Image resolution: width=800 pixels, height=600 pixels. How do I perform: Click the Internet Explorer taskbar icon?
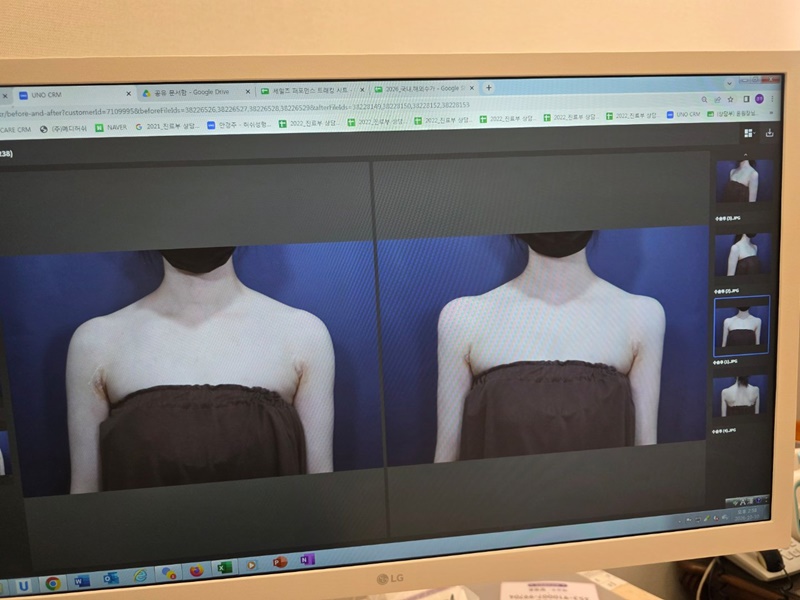[x=140, y=576]
